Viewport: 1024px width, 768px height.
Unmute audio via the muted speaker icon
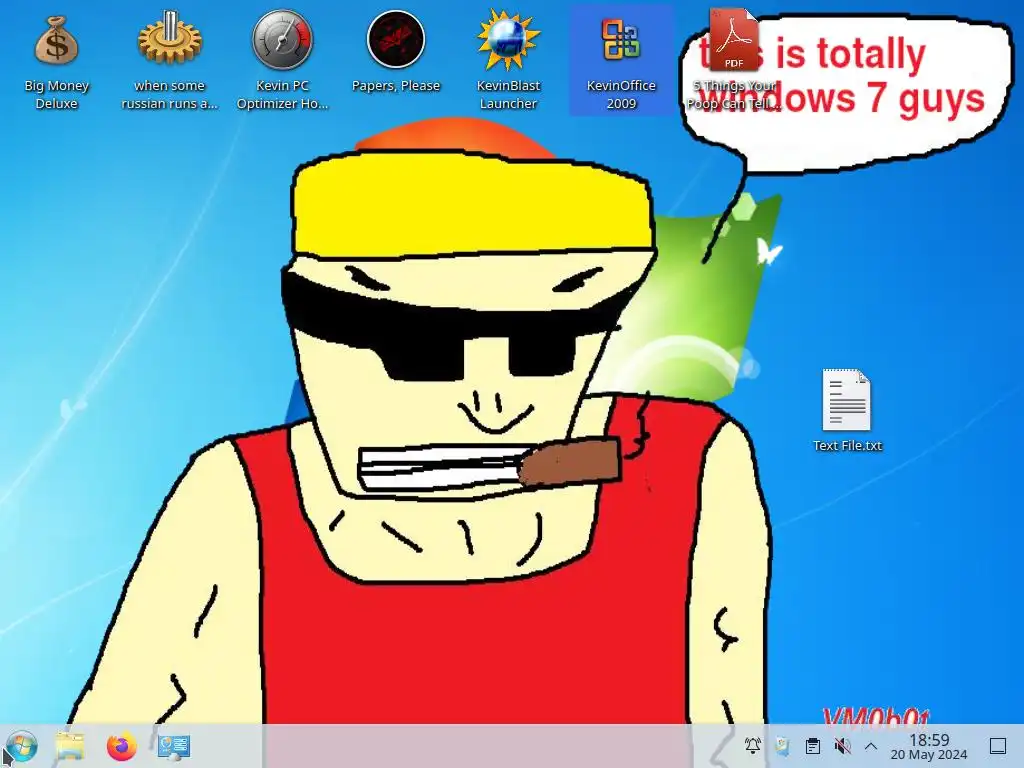click(842, 745)
